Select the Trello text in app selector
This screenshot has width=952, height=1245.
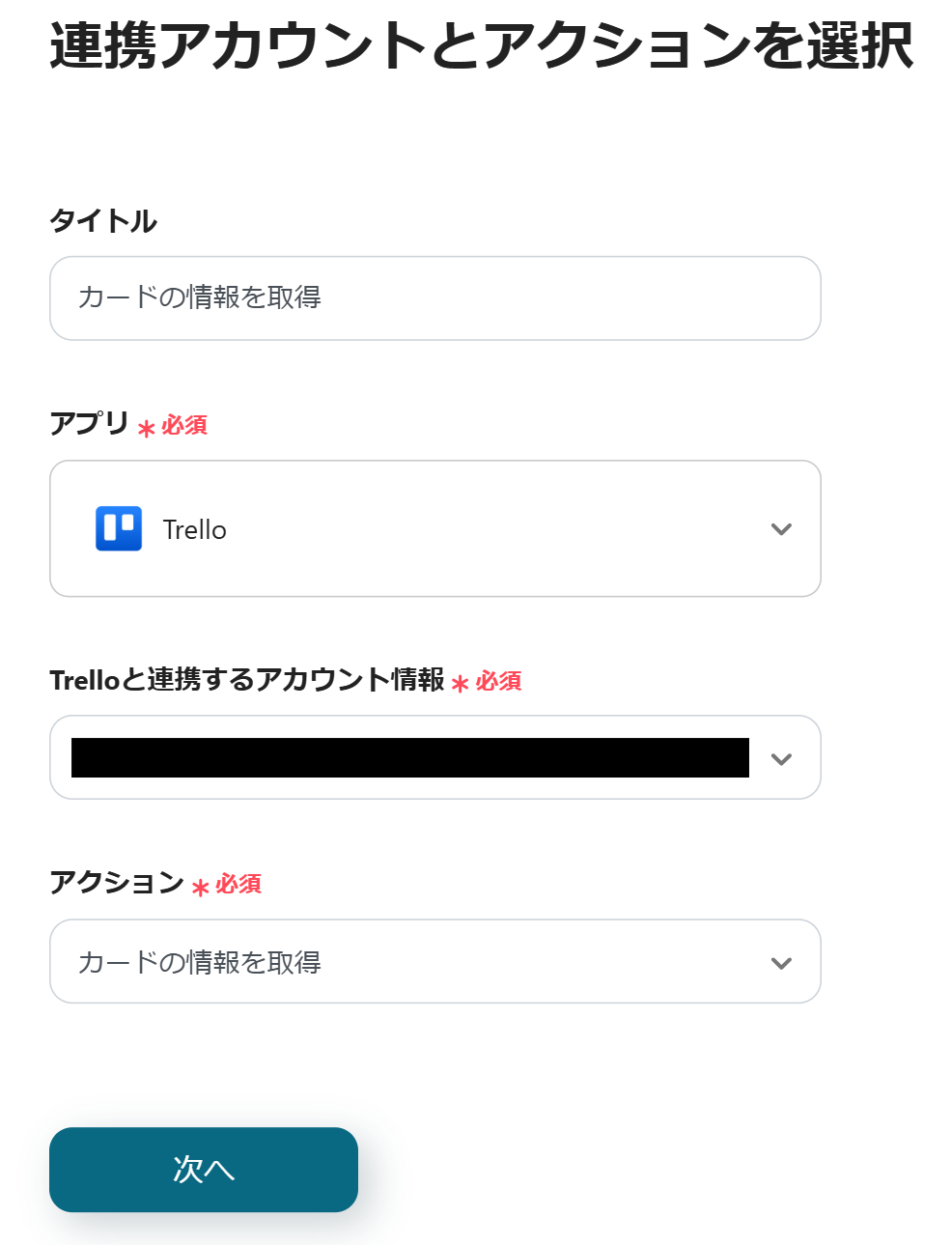(194, 530)
